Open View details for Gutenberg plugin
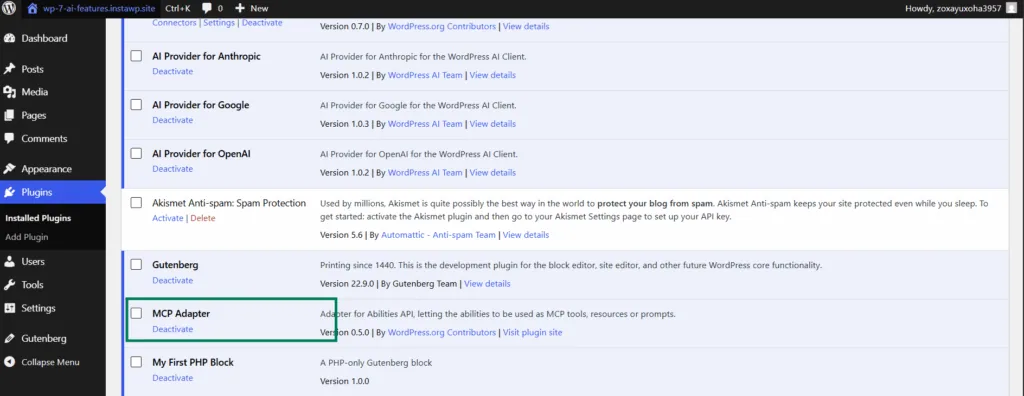The image size is (1024, 396). [487, 284]
